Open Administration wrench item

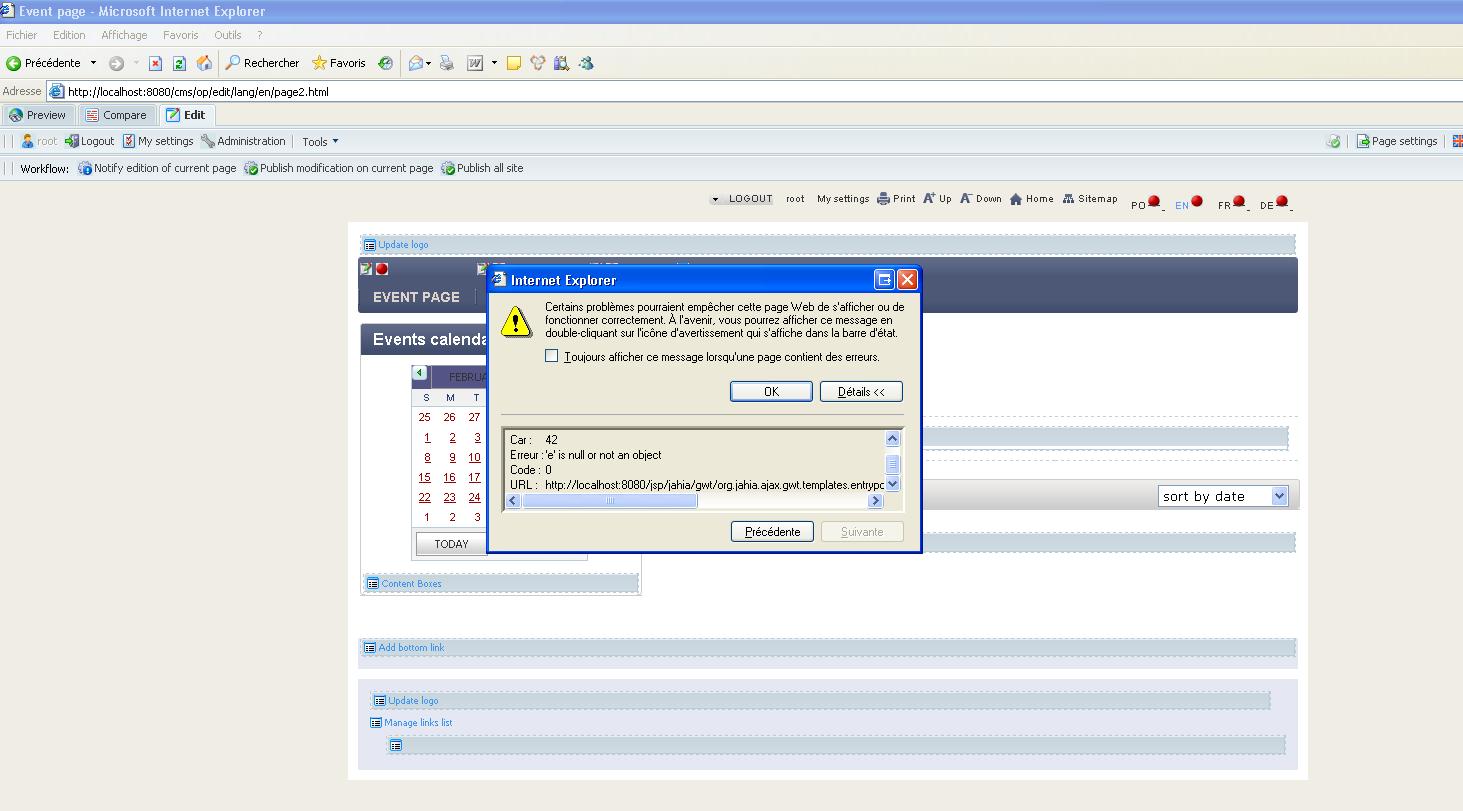click(x=243, y=141)
